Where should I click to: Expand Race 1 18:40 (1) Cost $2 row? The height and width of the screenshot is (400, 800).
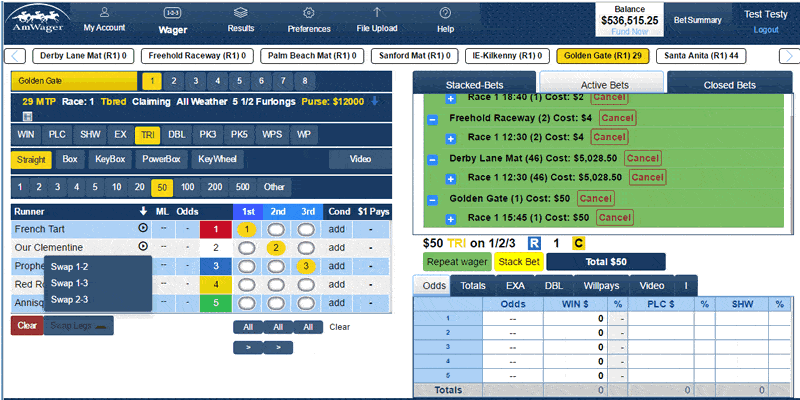click(x=451, y=98)
